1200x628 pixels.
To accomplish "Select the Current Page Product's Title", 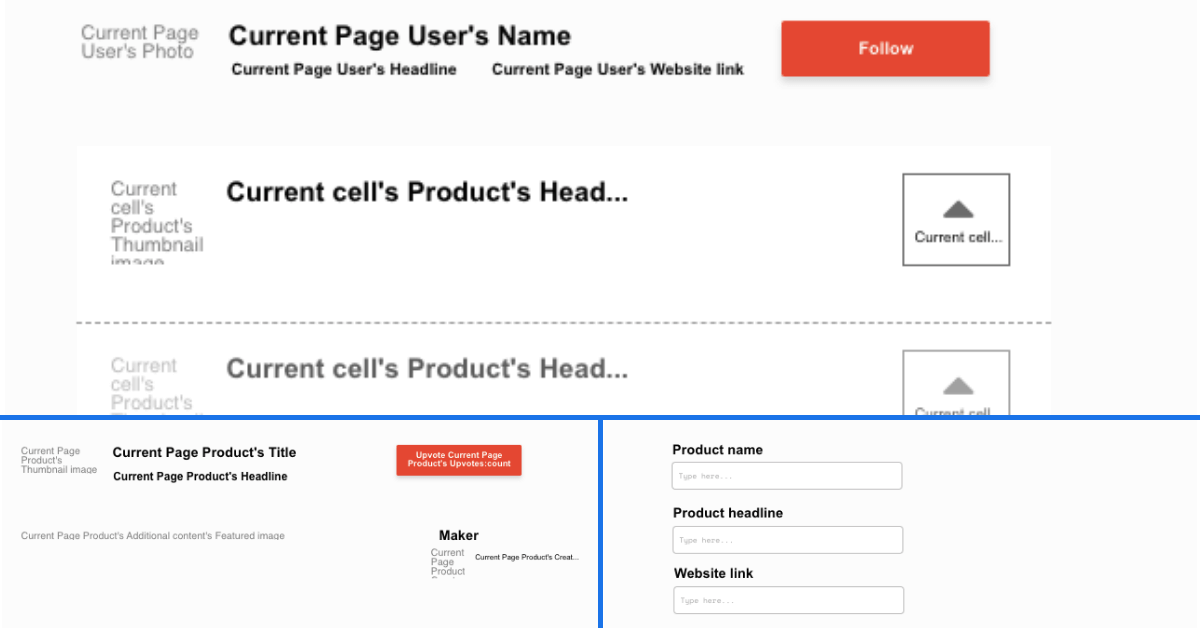I will pos(204,452).
